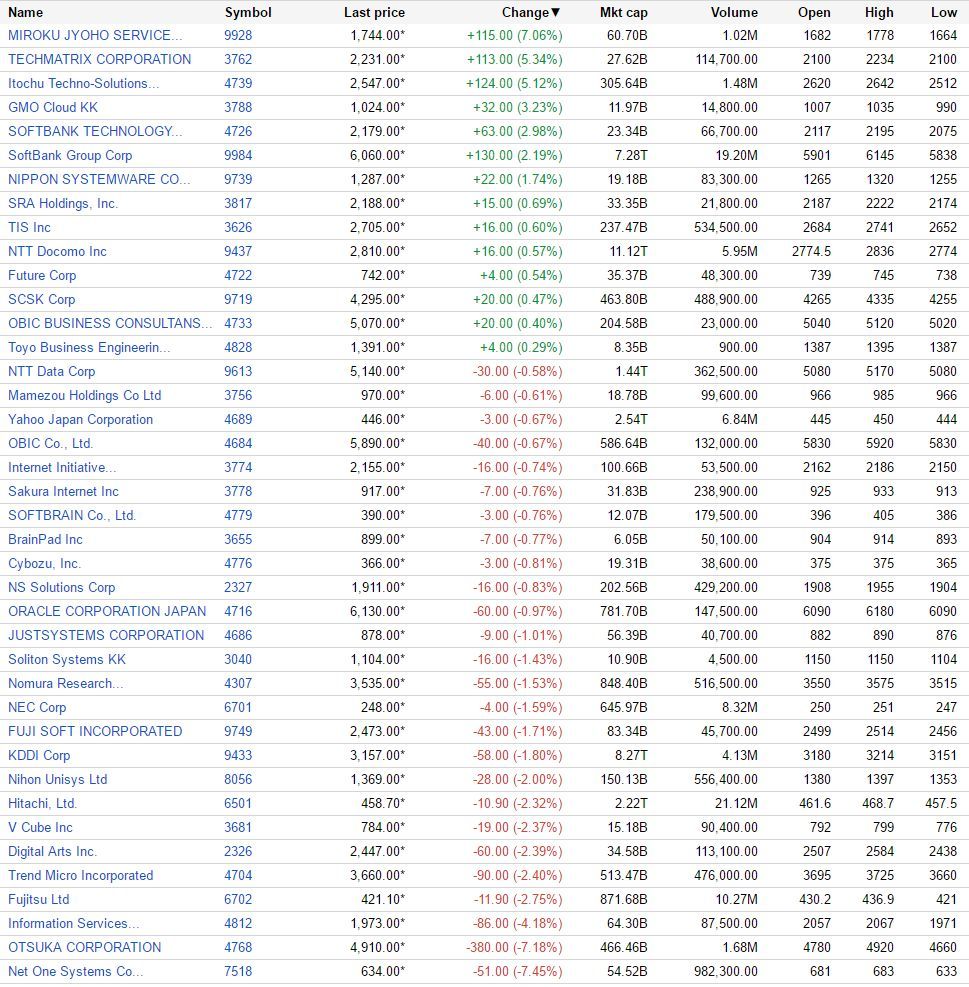Open NTT Data Corp link
The width and height of the screenshot is (969, 987).
[x=52, y=371]
